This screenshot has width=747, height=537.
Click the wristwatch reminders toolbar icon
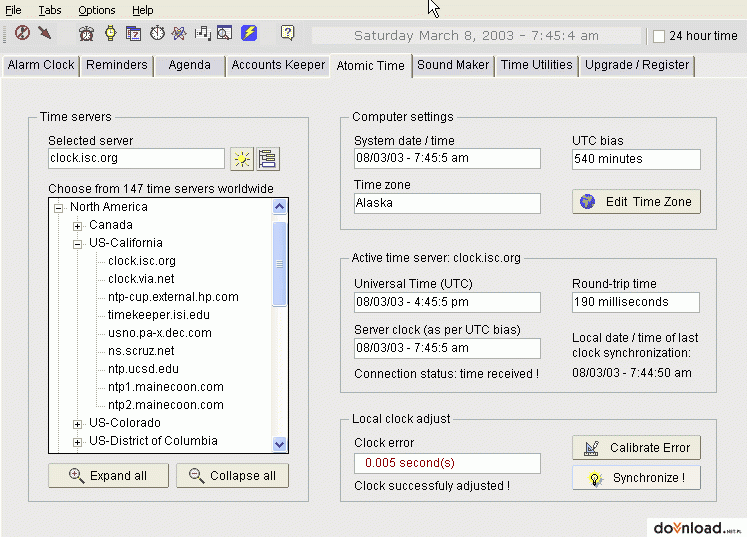(x=111, y=33)
